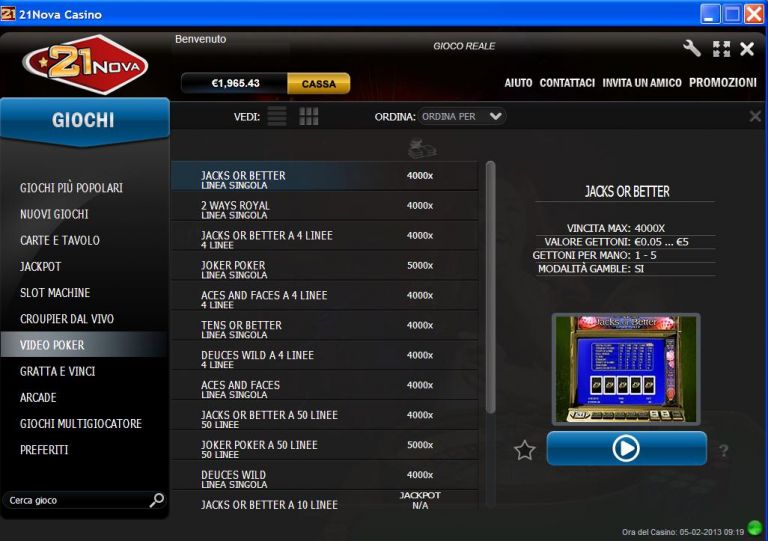Select Deuces Wild a 4 Linee row

[x=325, y=355]
